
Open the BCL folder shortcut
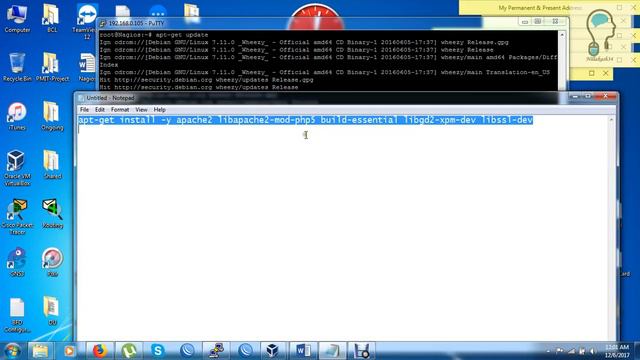click(51, 18)
